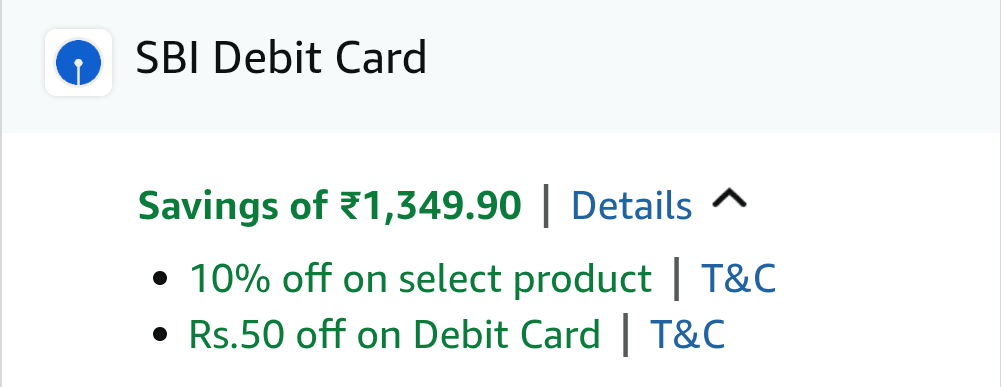Select the SBI Debit Card title
The height and width of the screenshot is (387, 1001).
point(281,58)
